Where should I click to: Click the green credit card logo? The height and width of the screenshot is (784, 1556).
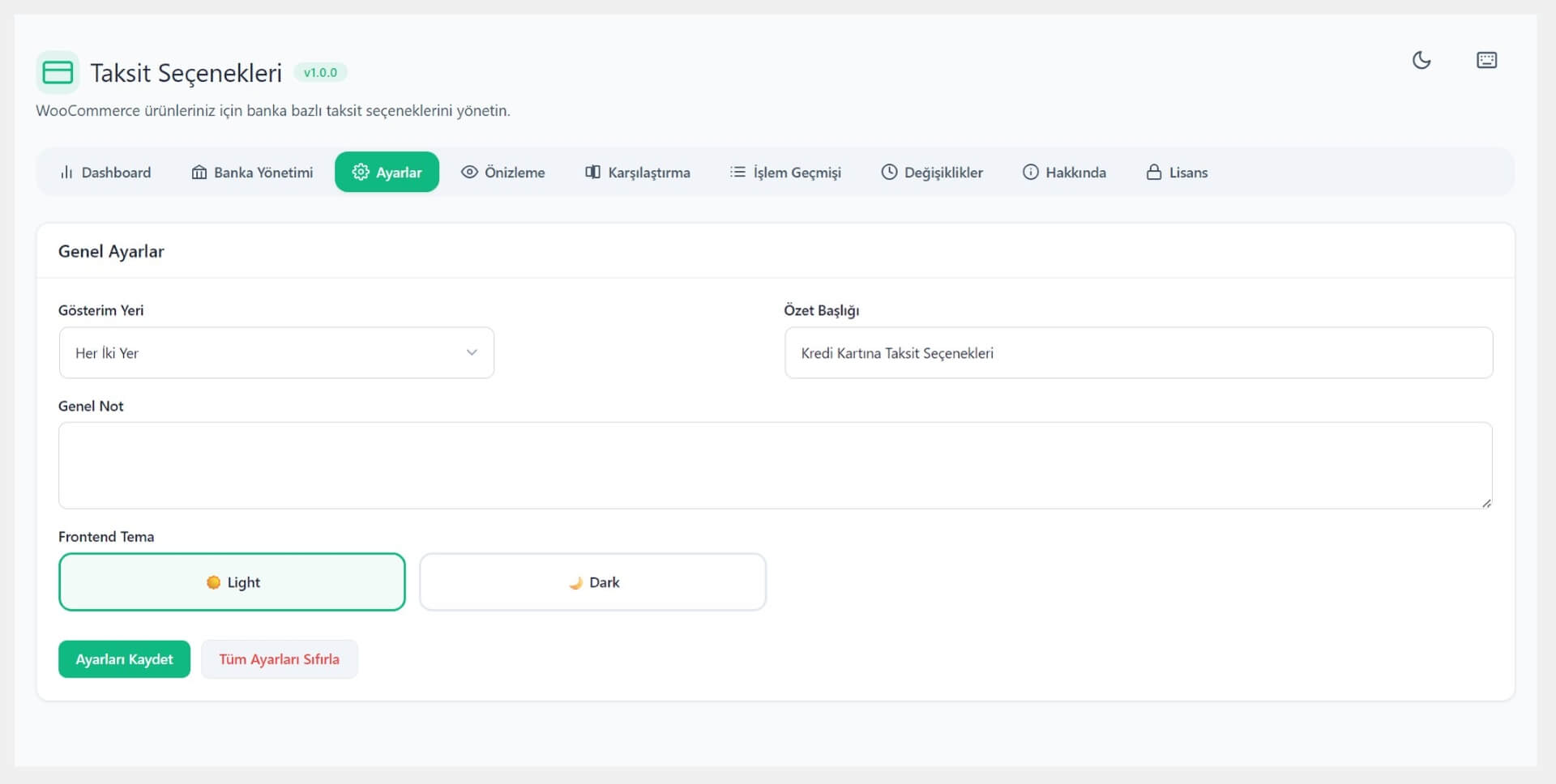pyautogui.click(x=58, y=73)
